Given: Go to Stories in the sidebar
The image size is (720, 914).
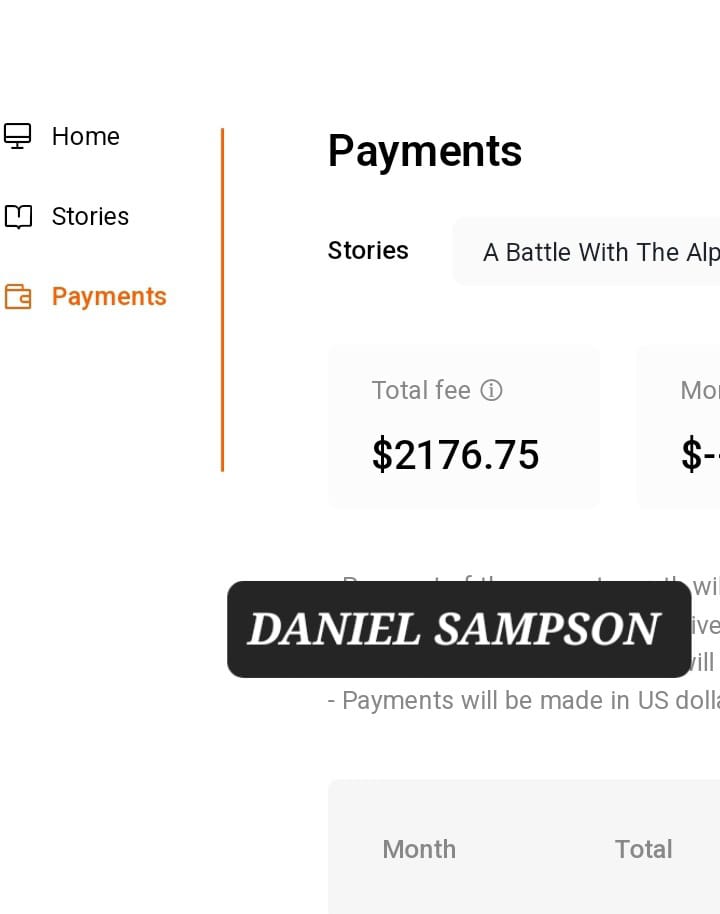Looking at the screenshot, I should pyautogui.click(x=90, y=216).
